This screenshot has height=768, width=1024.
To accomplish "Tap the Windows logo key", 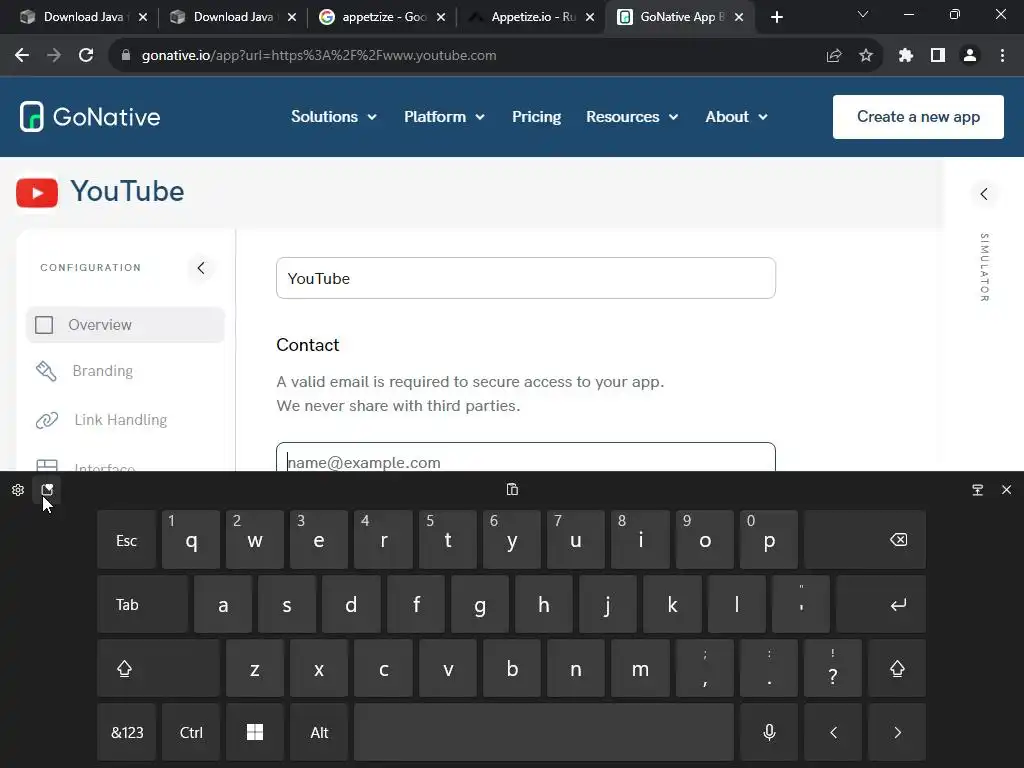I will click(x=255, y=732).
